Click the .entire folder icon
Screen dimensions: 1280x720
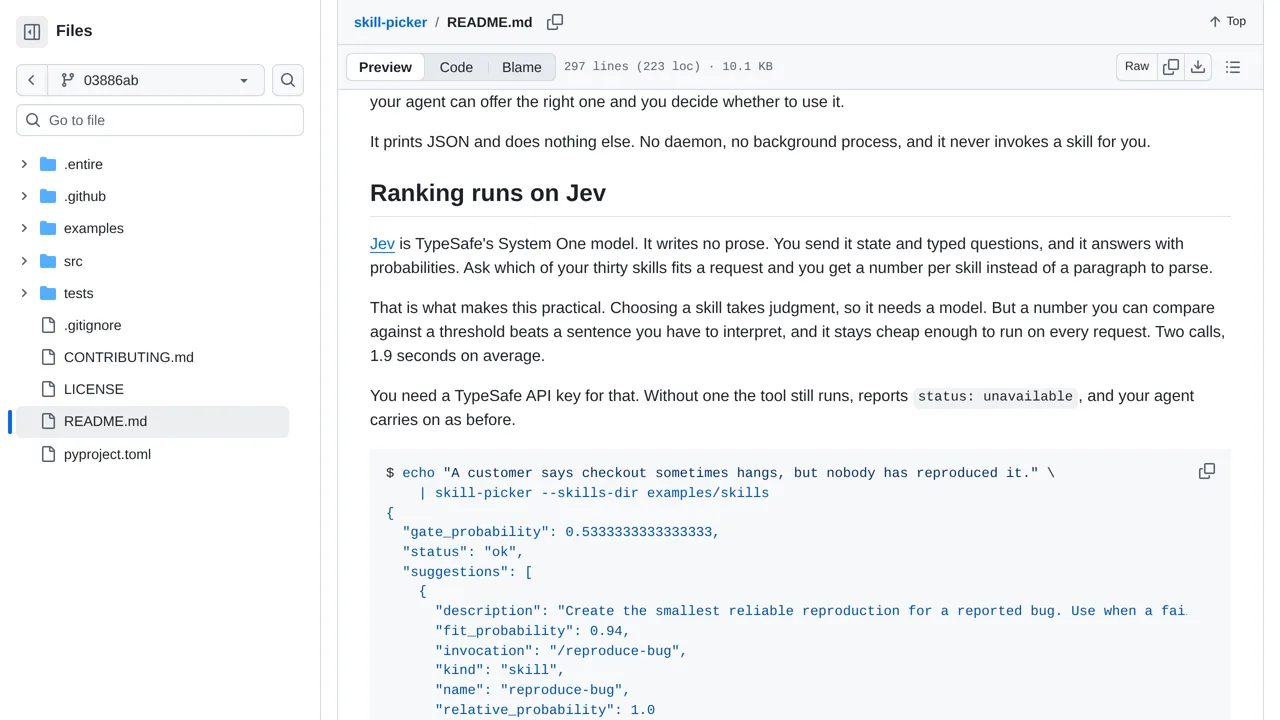(48, 164)
